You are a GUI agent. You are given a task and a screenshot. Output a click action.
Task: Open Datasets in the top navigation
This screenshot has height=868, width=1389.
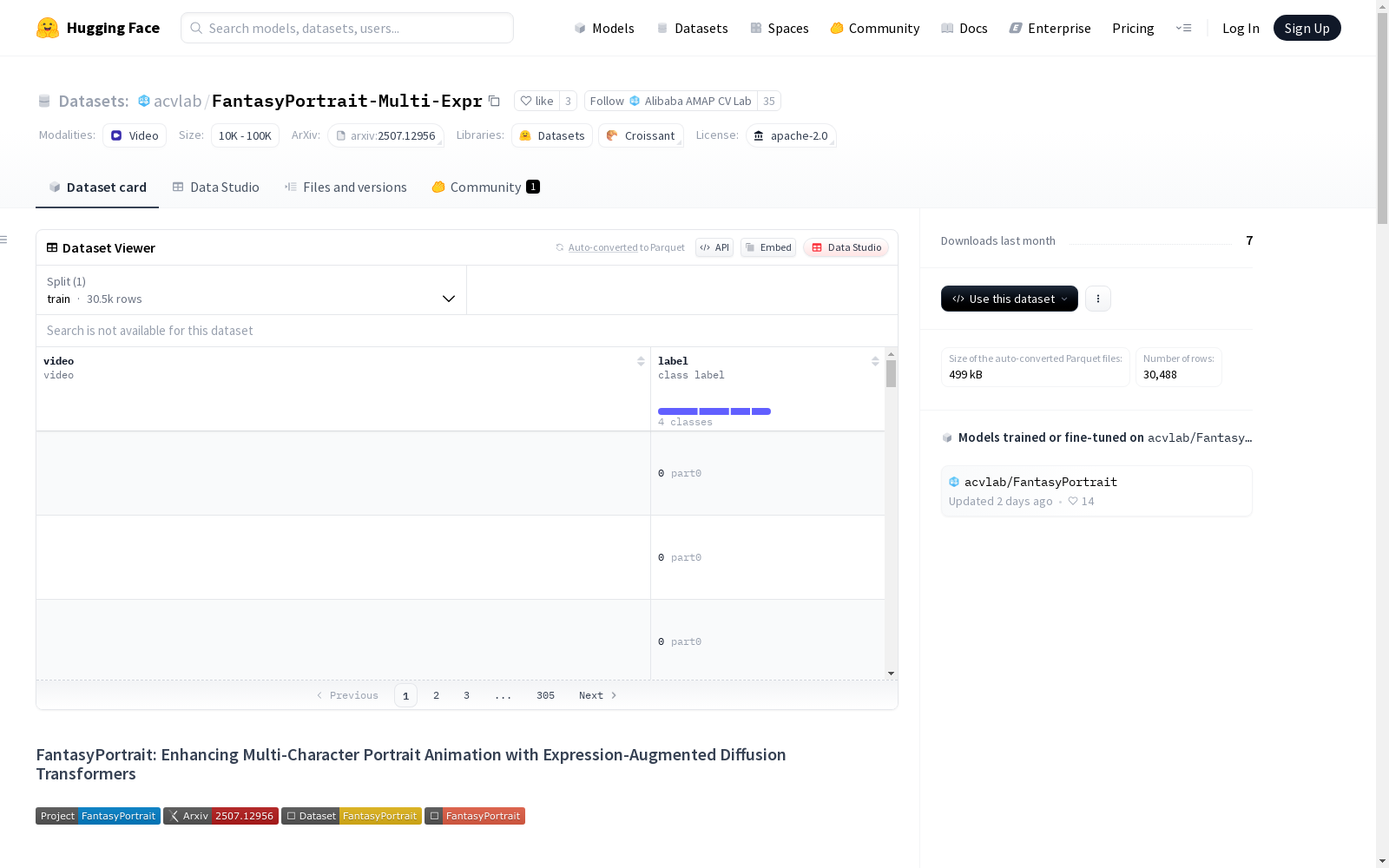point(692,28)
